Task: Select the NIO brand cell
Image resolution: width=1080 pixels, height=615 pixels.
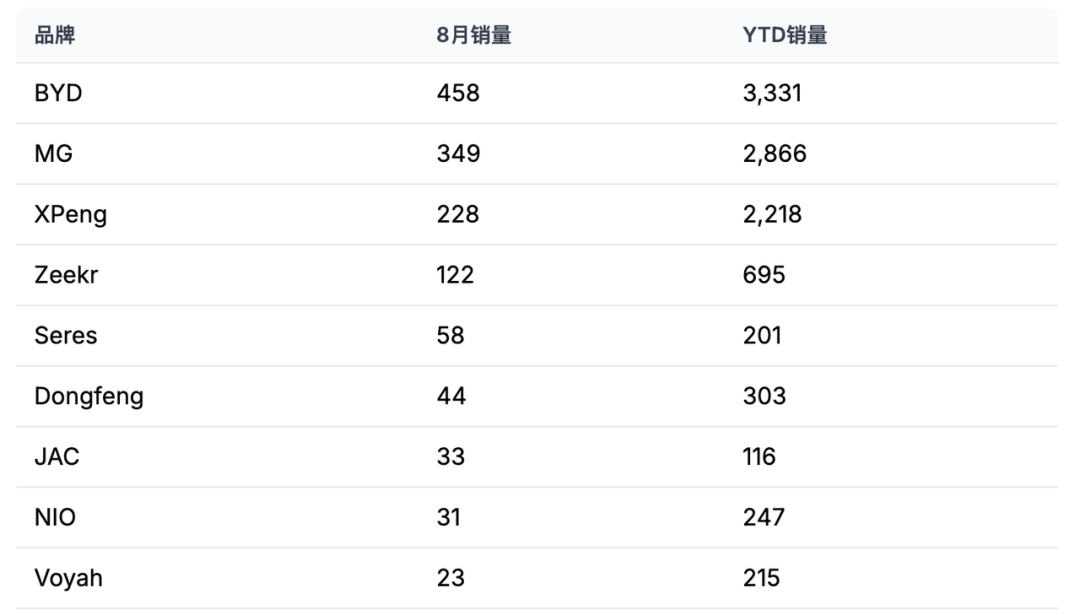Action: (55, 517)
